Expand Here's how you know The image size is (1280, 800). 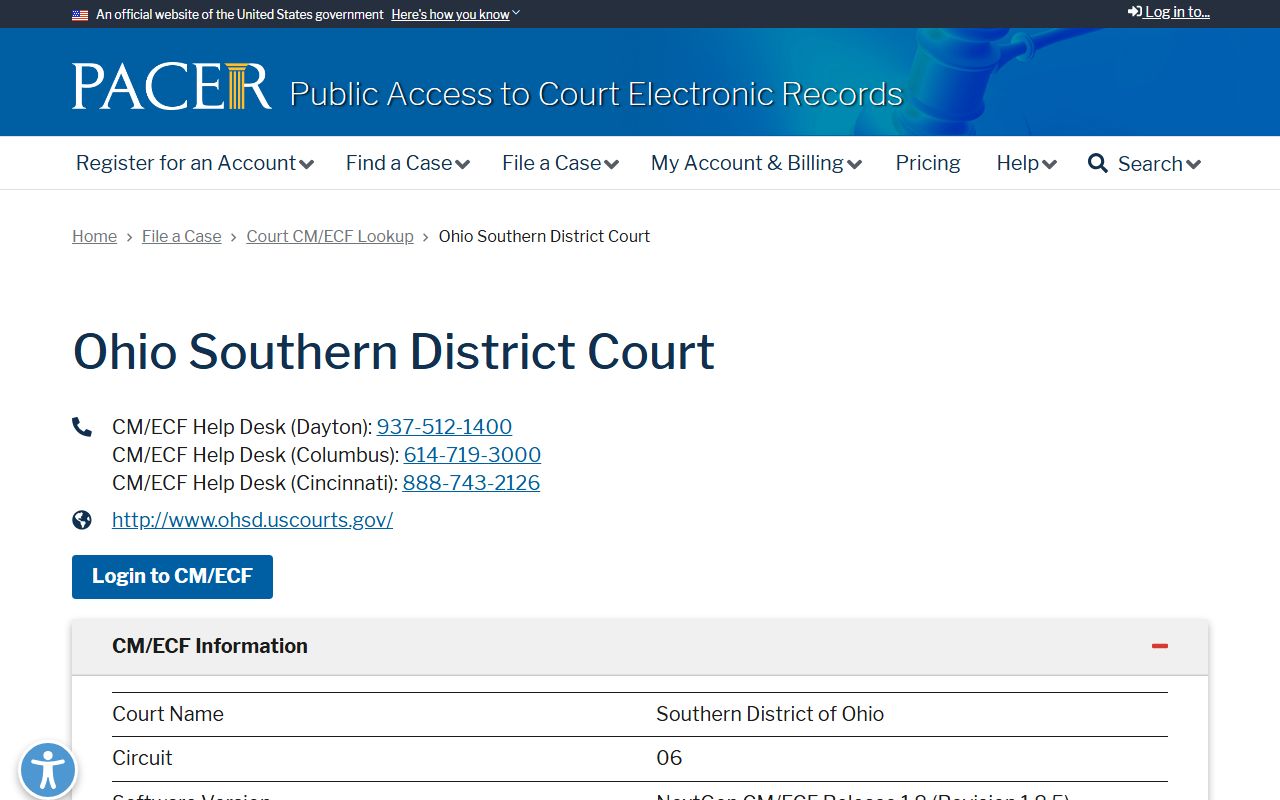pyautogui.click(x=455, y=15)
